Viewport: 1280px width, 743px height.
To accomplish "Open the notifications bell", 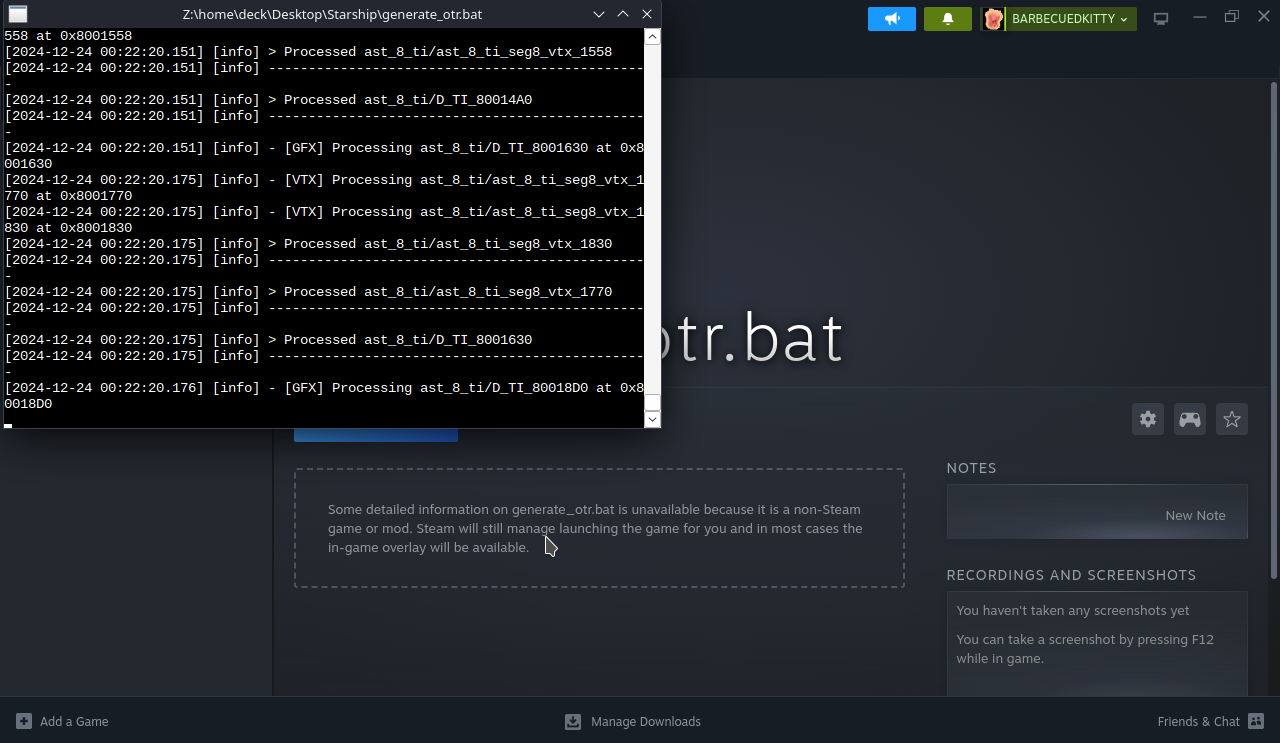I will (947, 19).
